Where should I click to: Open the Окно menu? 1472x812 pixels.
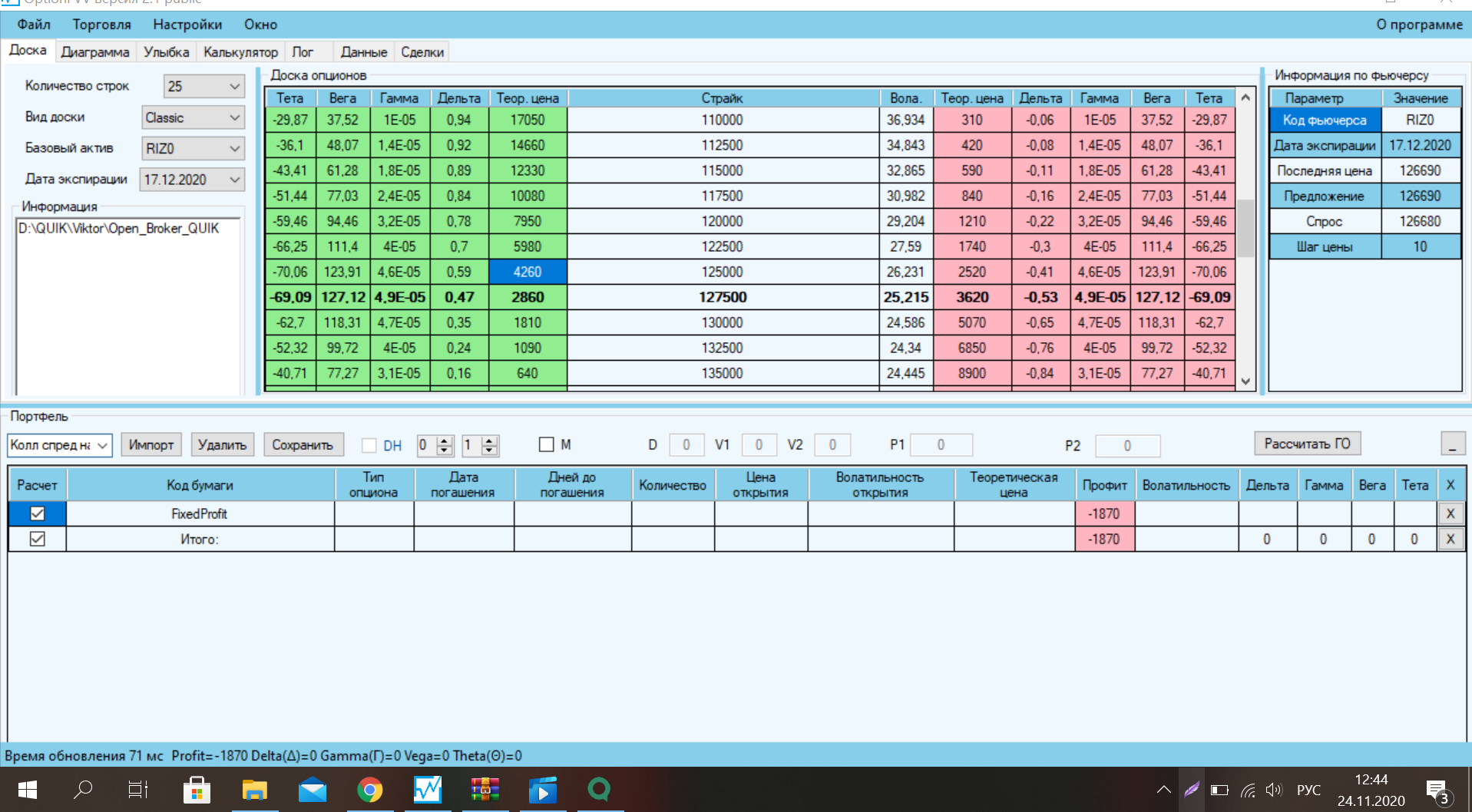pos(261,25)
